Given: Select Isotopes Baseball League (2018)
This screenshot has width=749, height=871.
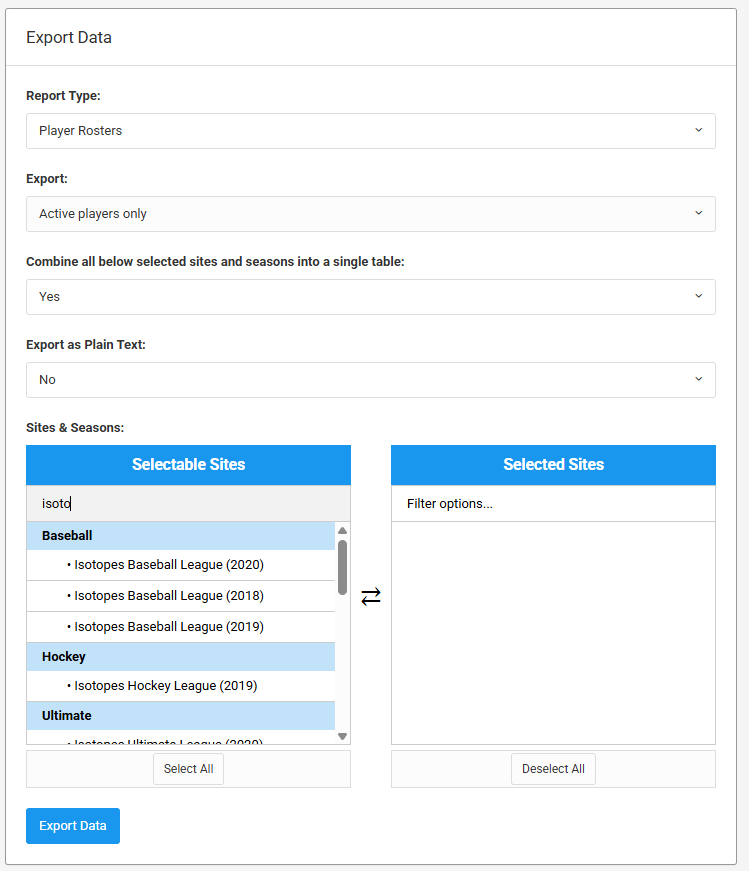Looking at the screenshot, I should (x=181, y=596).
